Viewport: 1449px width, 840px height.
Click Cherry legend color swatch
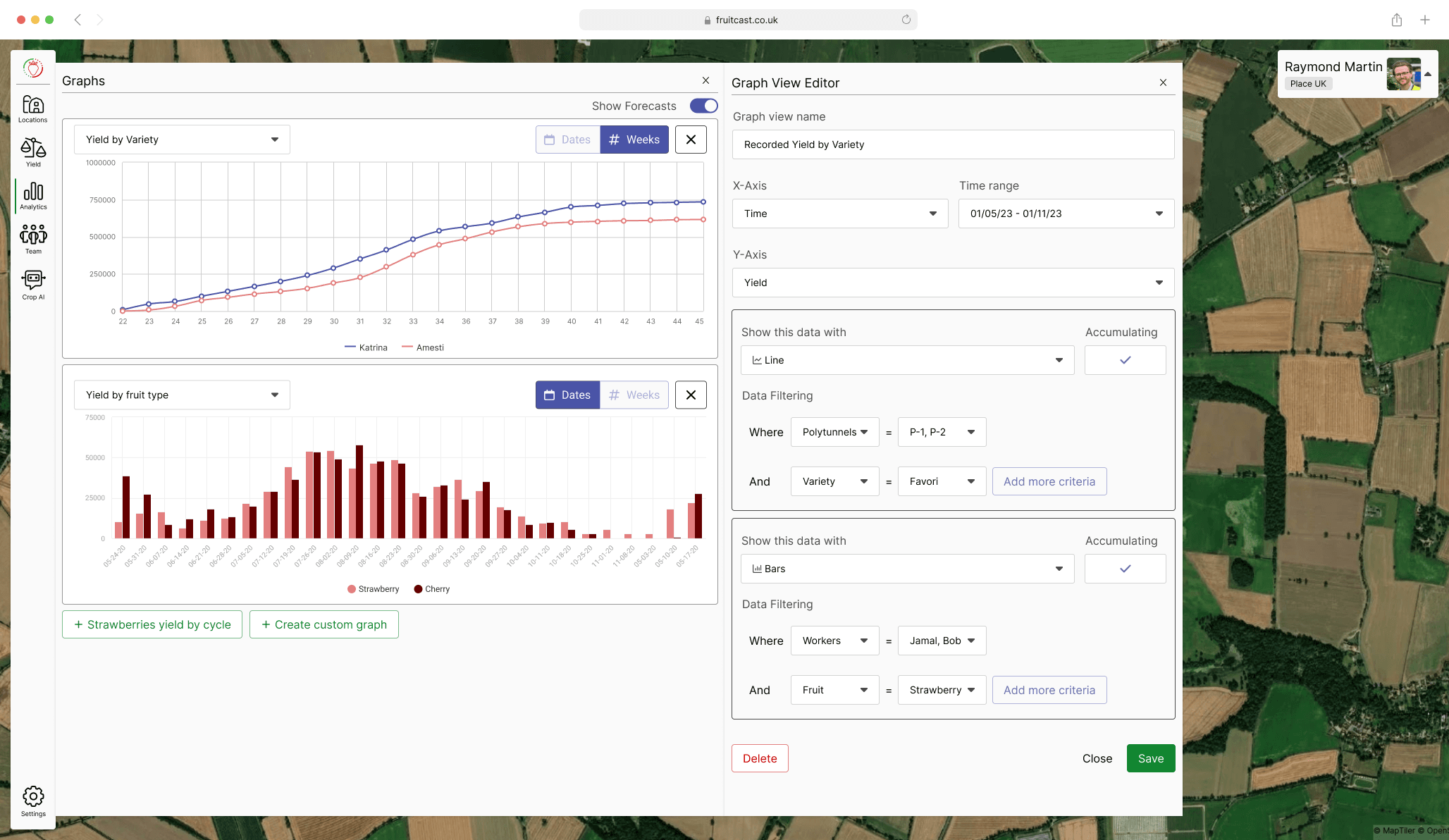(418, 589)
